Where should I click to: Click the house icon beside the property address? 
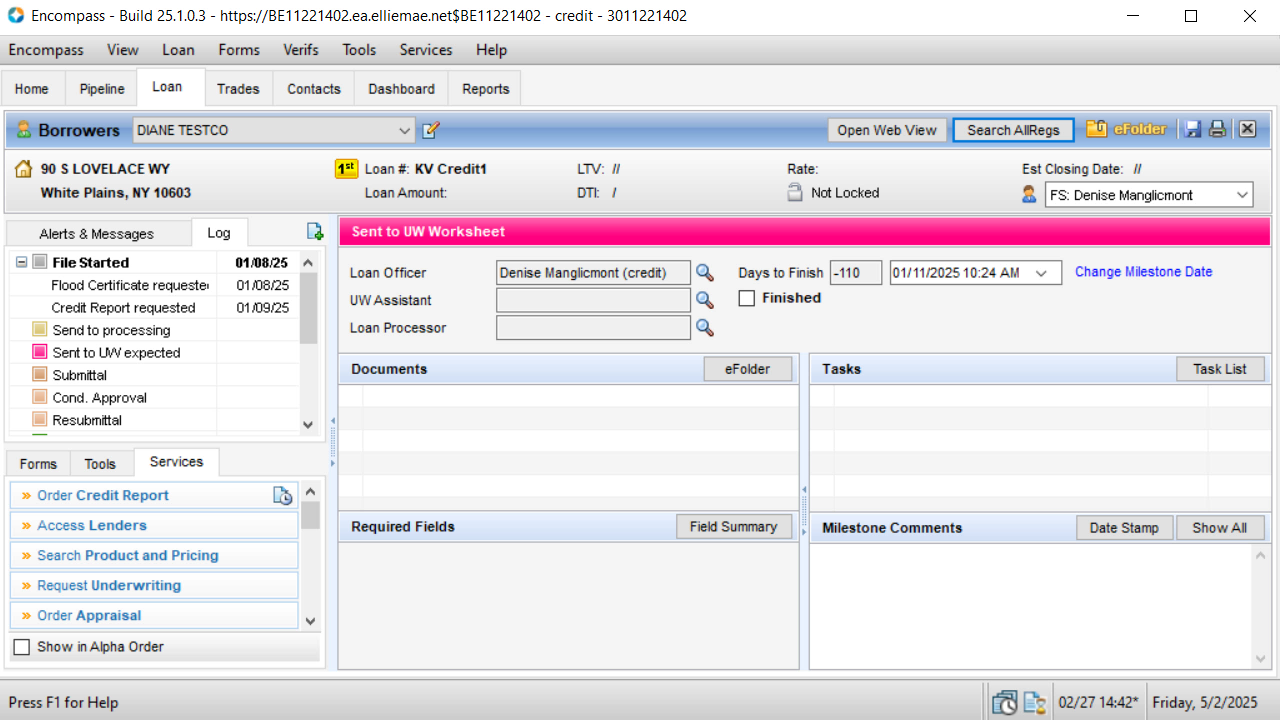pos(24,169)
